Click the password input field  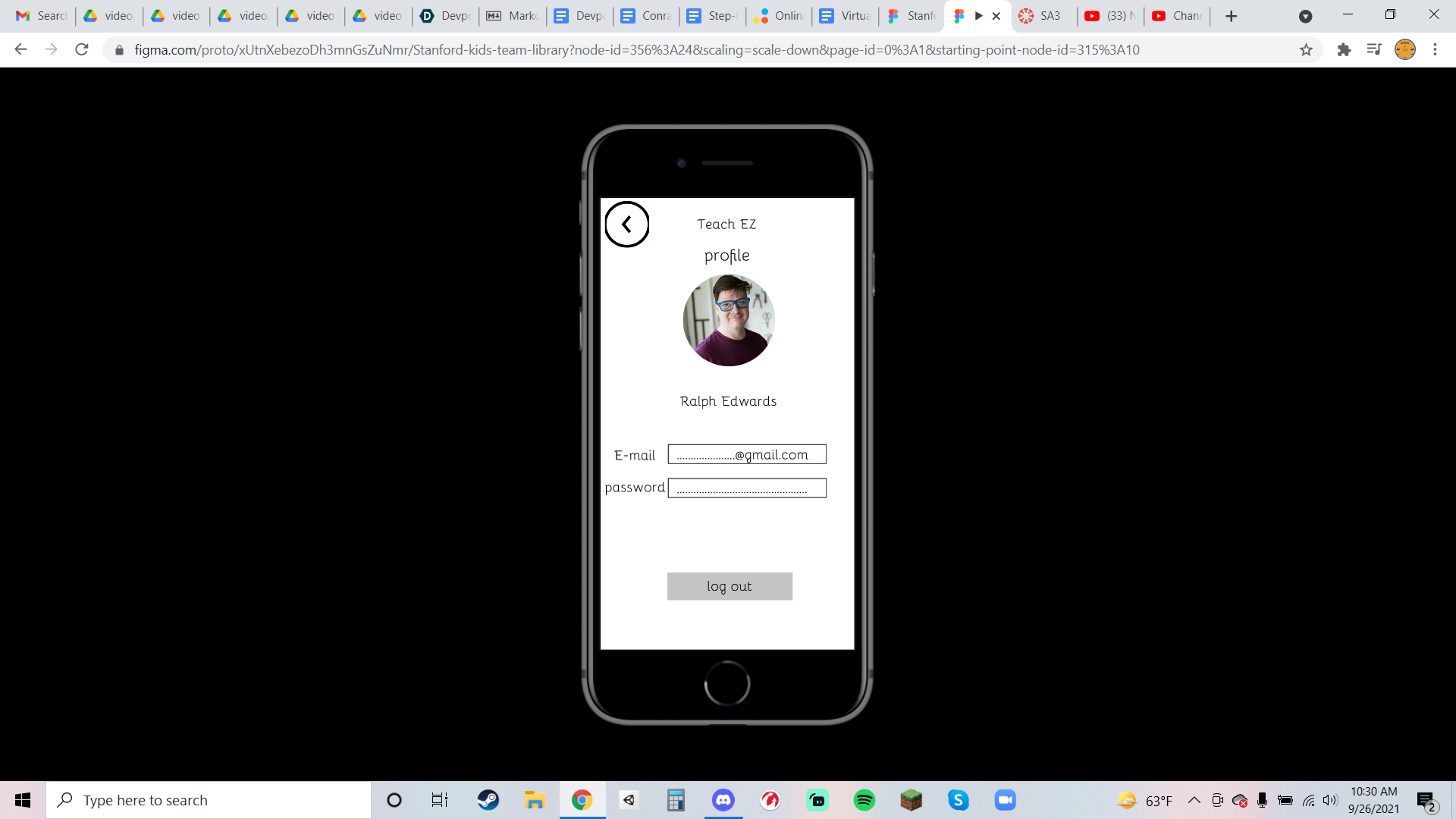point(746,488)
